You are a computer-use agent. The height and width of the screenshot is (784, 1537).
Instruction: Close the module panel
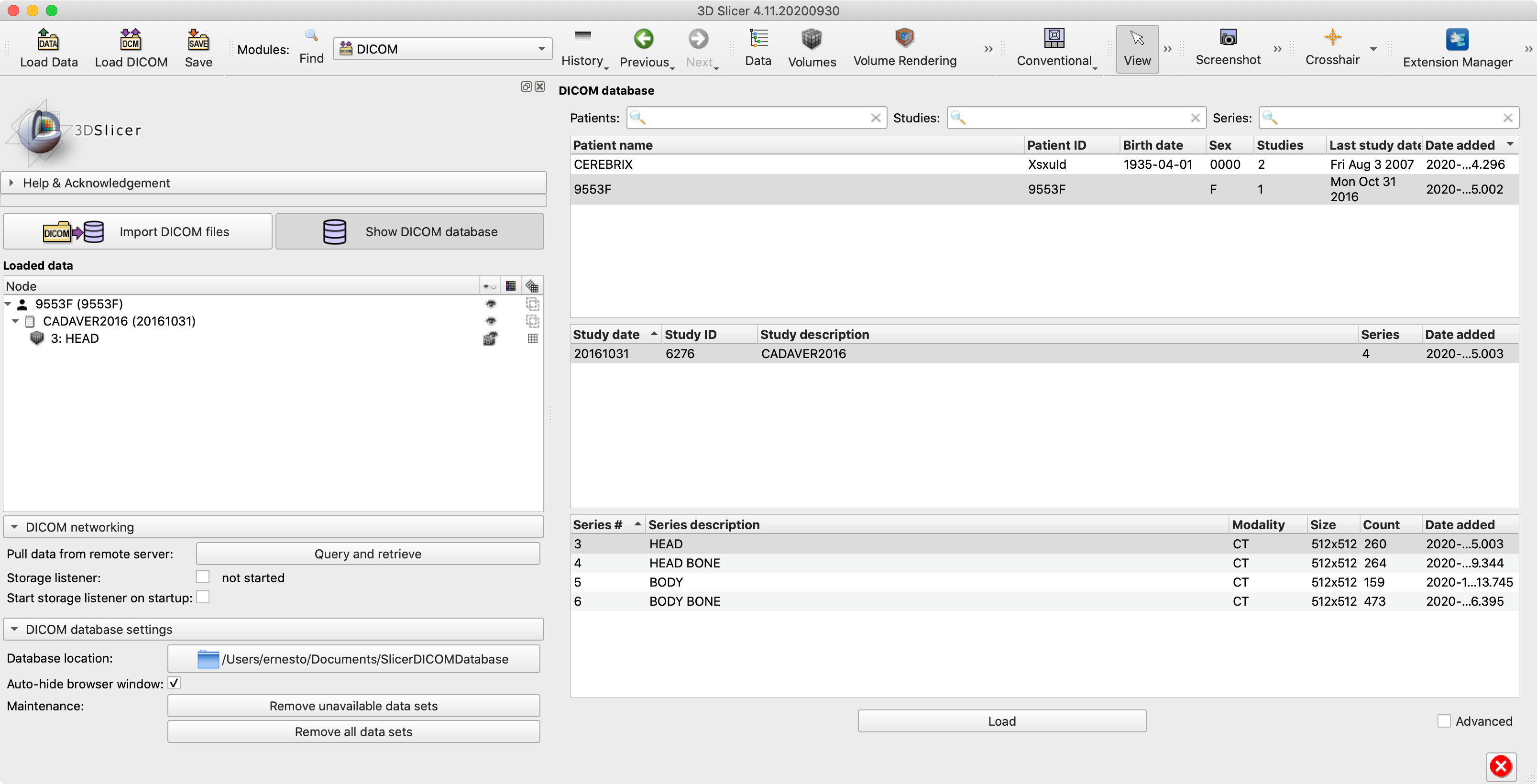tap(540, 87)
